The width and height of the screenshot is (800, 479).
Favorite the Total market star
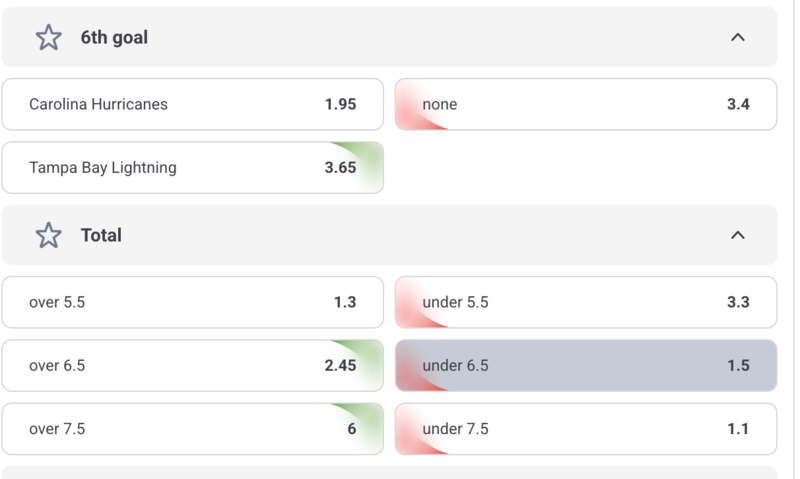coord(48,235)
